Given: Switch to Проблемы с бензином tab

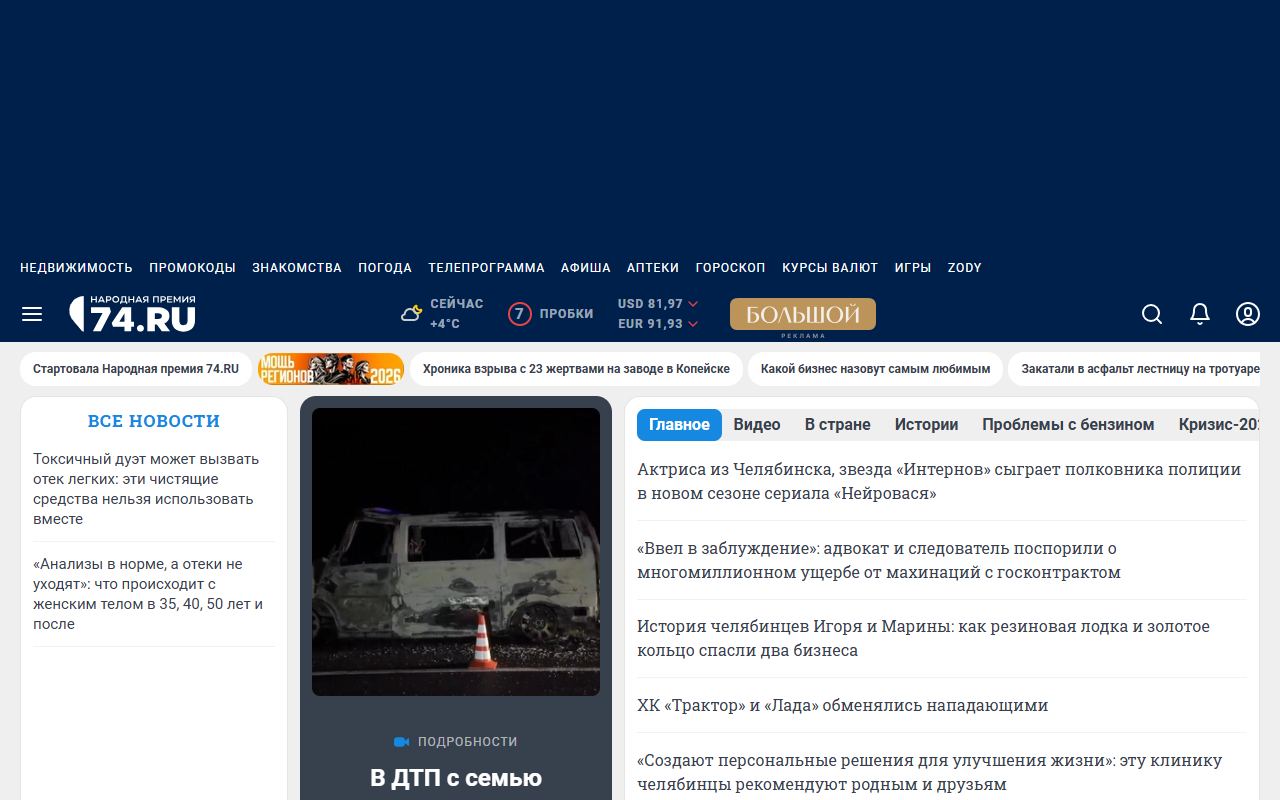Looking at the screenshot, I should (1068, 425).
